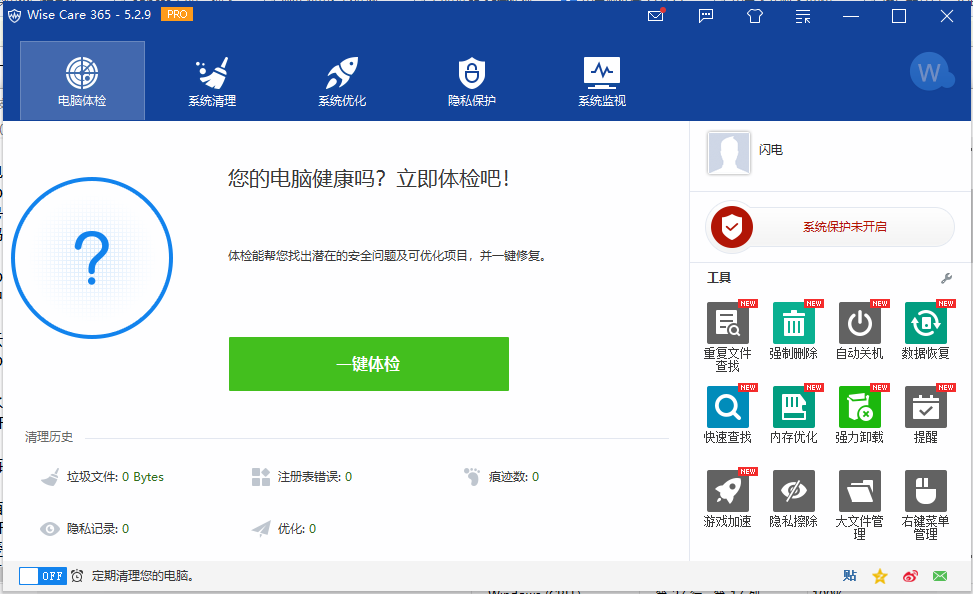Switch to the 隐私保护 tab
This screenshot has width=973, height=594.
pos(471,81)
